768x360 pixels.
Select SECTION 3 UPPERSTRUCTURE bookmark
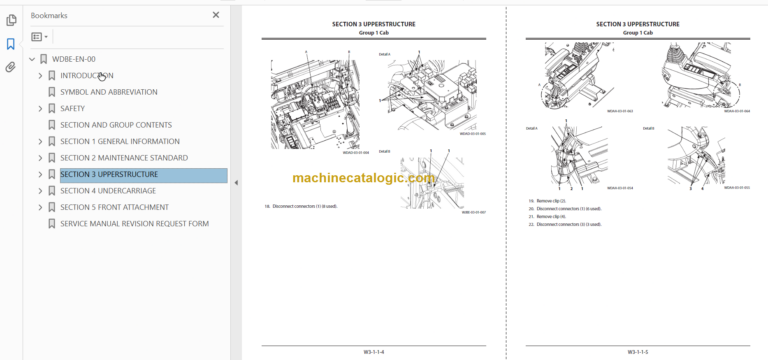(x=144, y=174)
